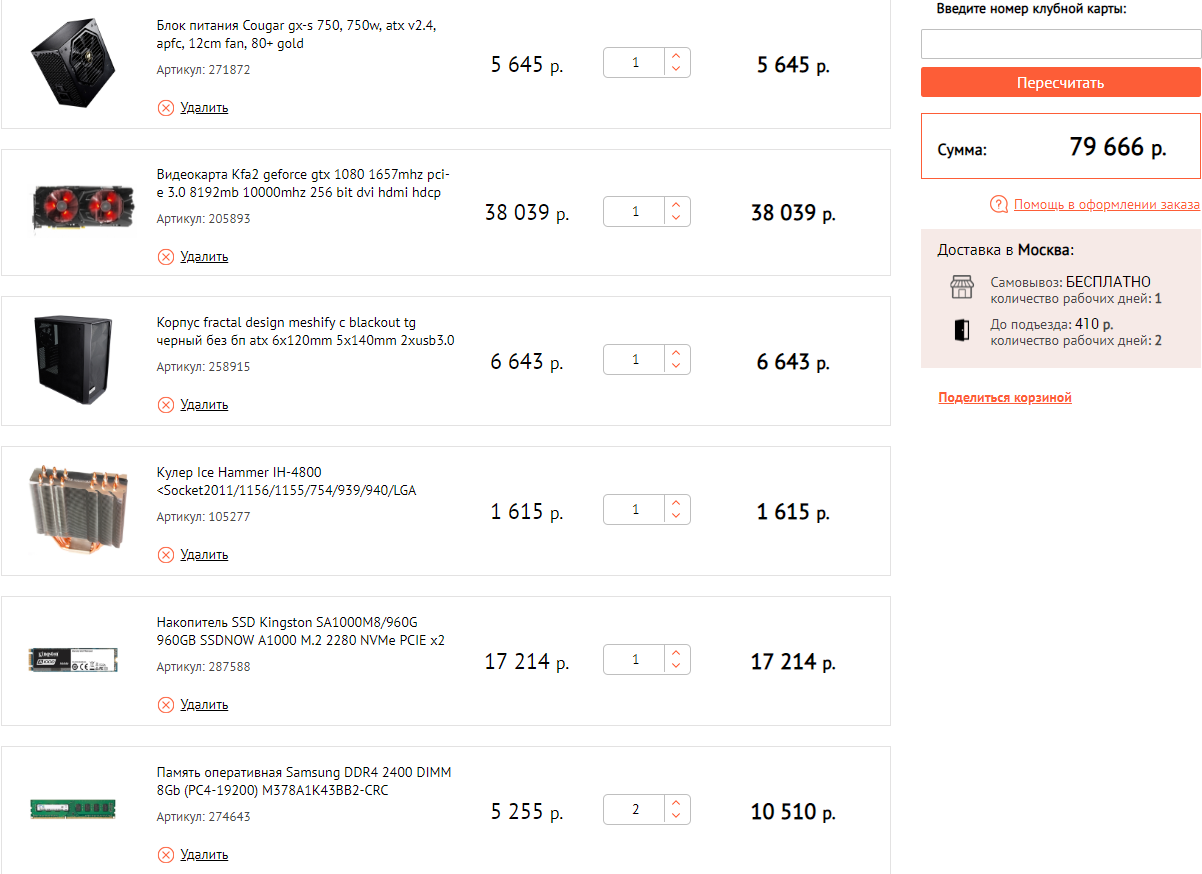Click the door delivery icon
This screenshot has height=874, width=1202.
(961, 331)
